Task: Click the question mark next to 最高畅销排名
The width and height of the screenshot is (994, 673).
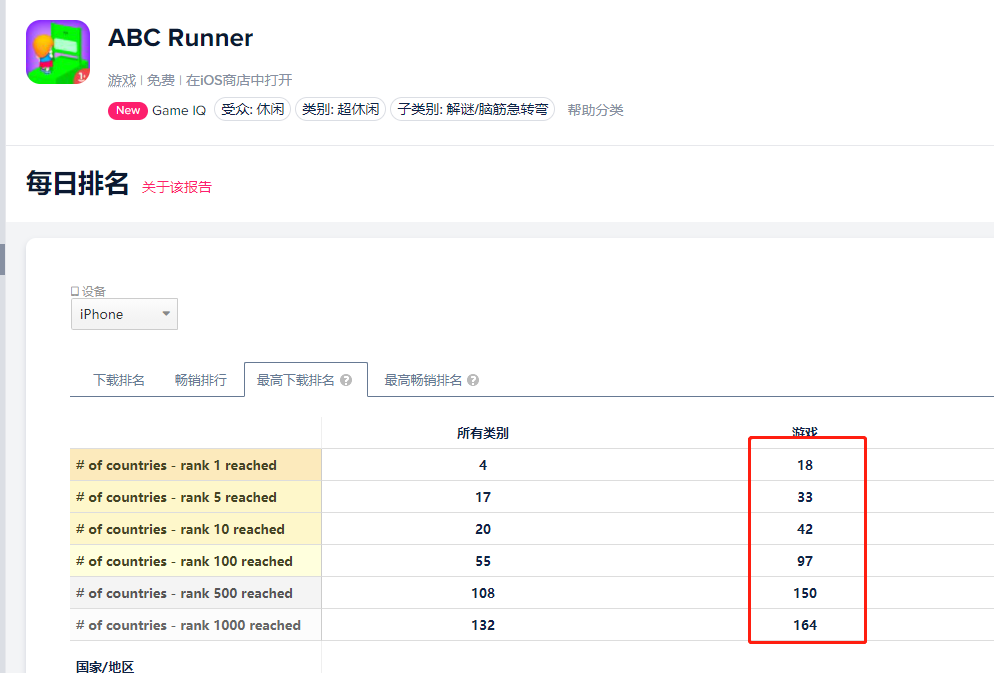Action: (472, 379)
